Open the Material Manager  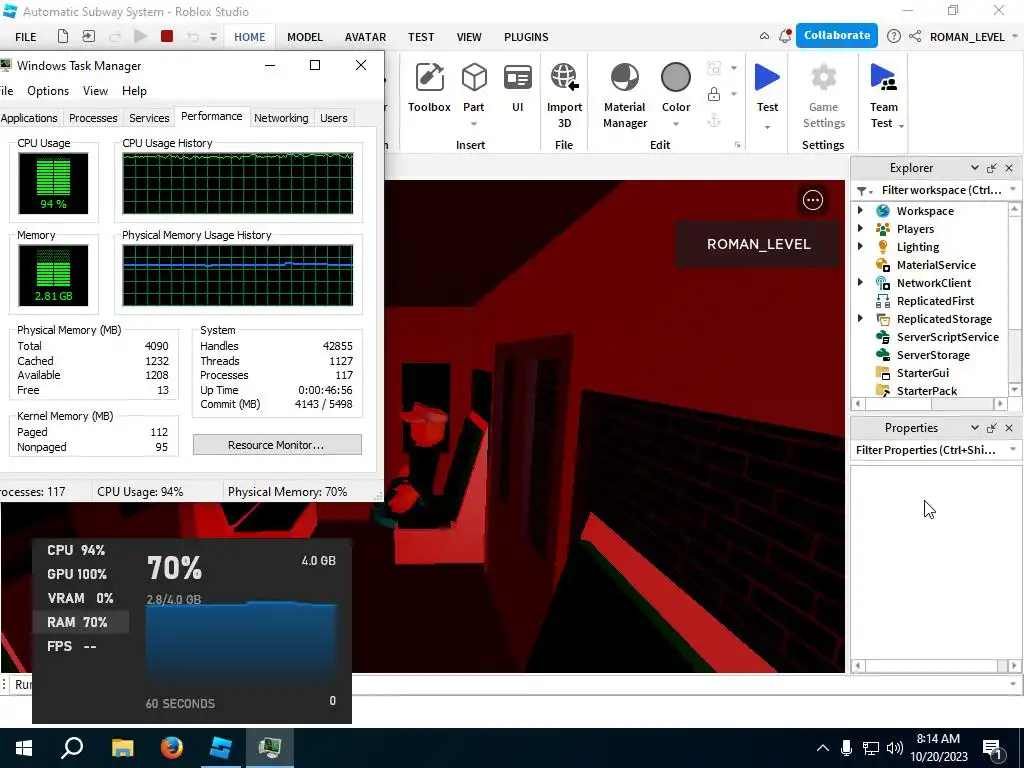point(625,95)
